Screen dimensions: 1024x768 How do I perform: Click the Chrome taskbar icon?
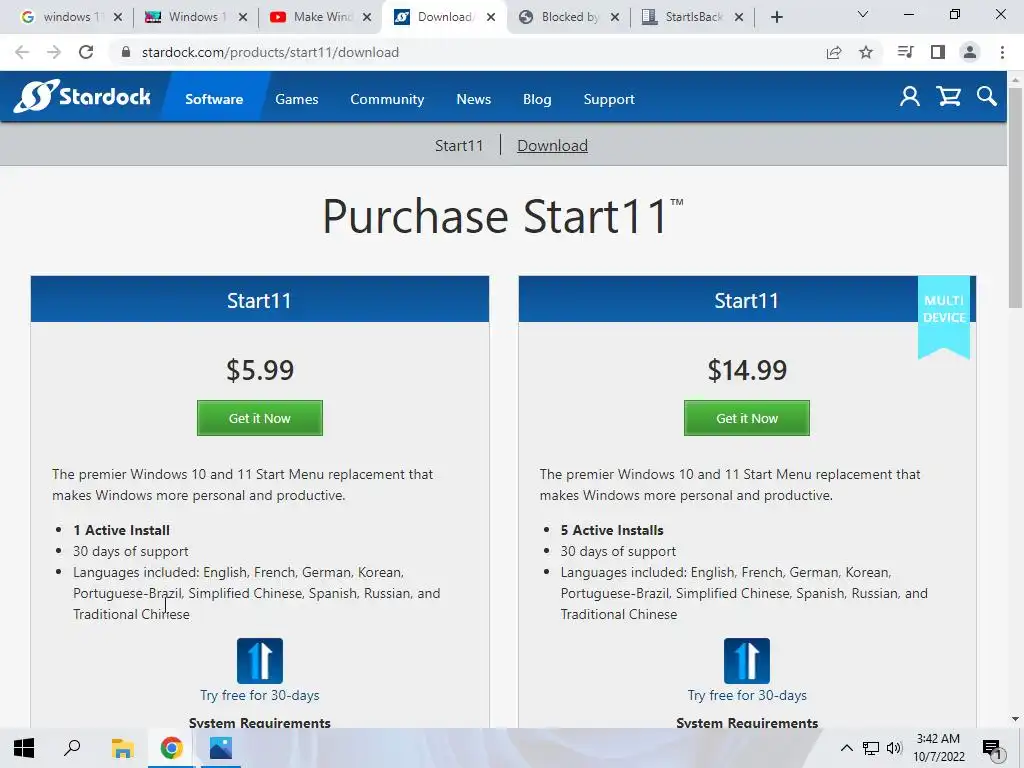171,748
